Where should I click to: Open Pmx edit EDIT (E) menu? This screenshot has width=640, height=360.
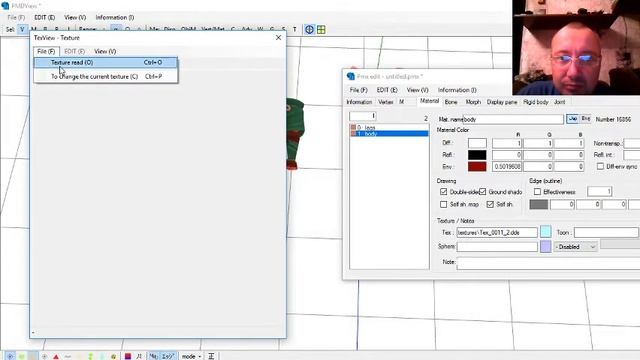click(x=387, y=90)
